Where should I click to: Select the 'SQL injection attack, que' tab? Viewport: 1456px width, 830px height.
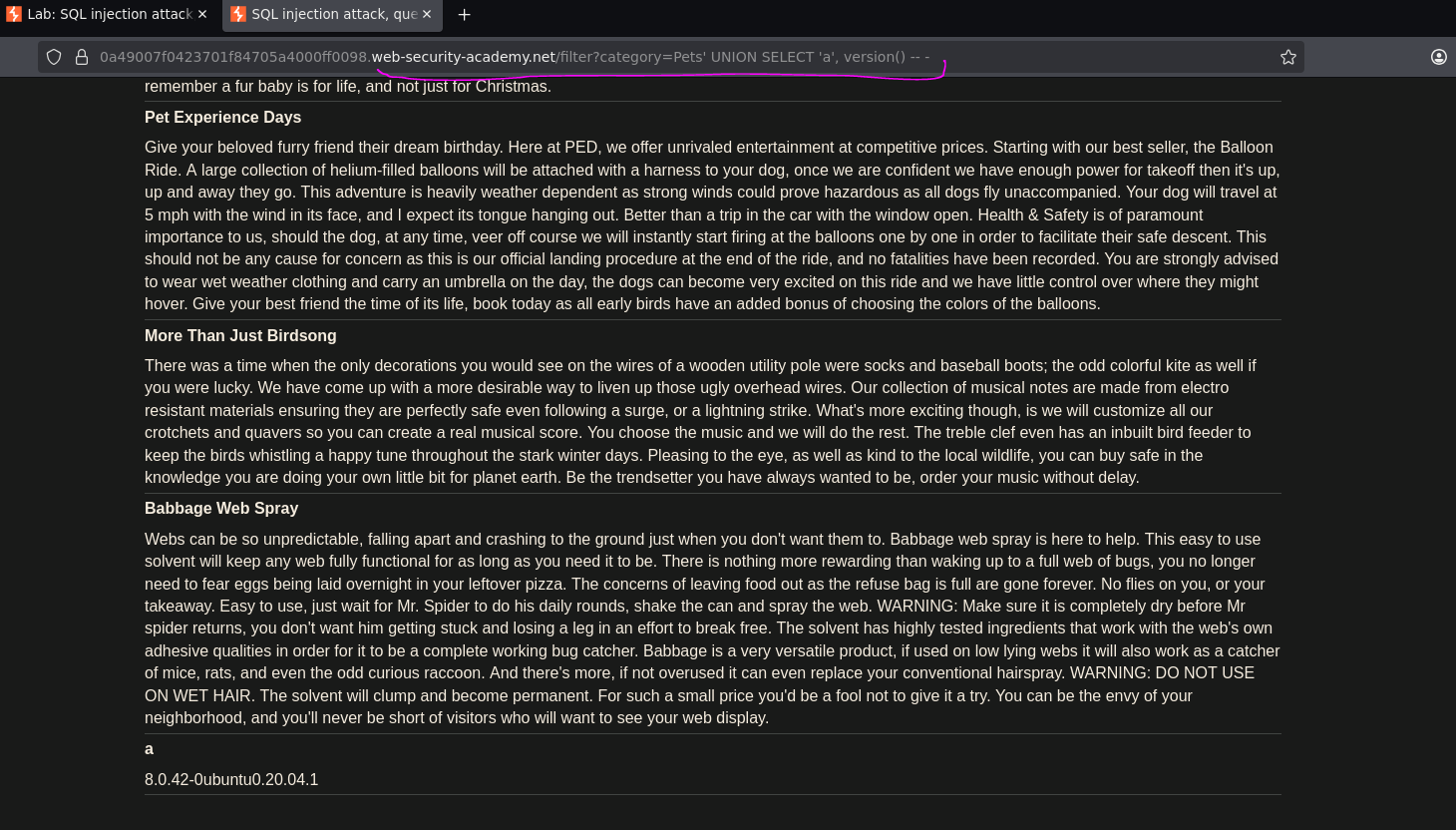coord(332,14)
